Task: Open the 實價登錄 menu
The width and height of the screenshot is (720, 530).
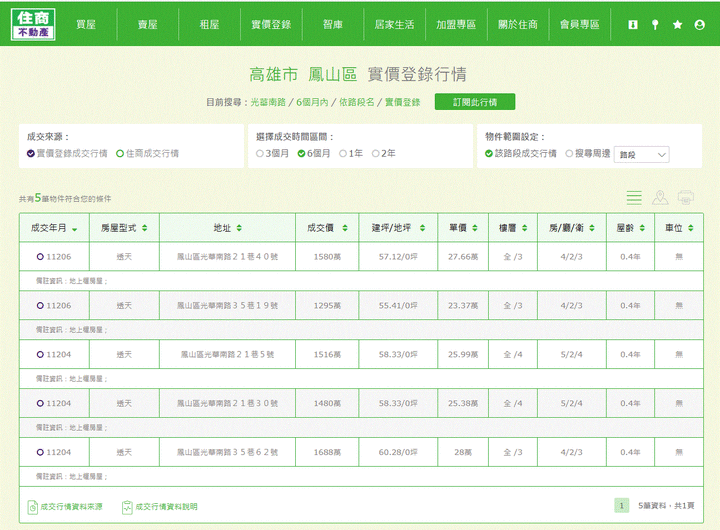Action: tap(271, 25)
